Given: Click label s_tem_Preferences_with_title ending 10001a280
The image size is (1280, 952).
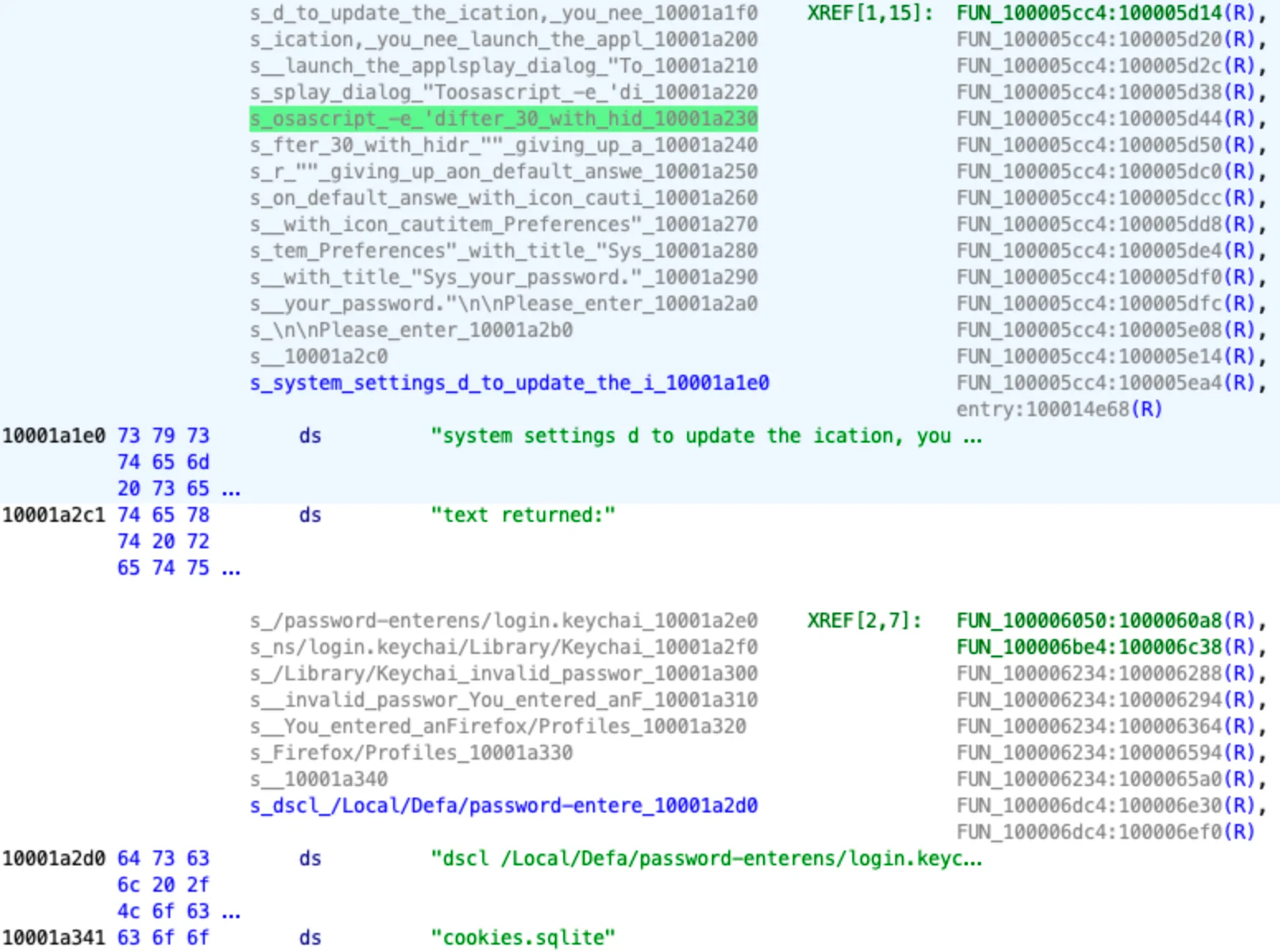Looking at the screenshot, I should (x=504, y=251).
